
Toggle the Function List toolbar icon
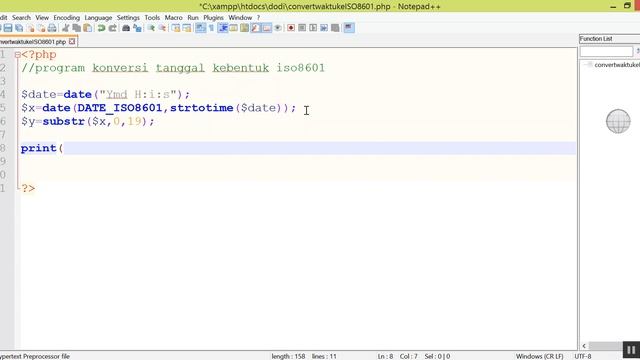pos(256,28)
